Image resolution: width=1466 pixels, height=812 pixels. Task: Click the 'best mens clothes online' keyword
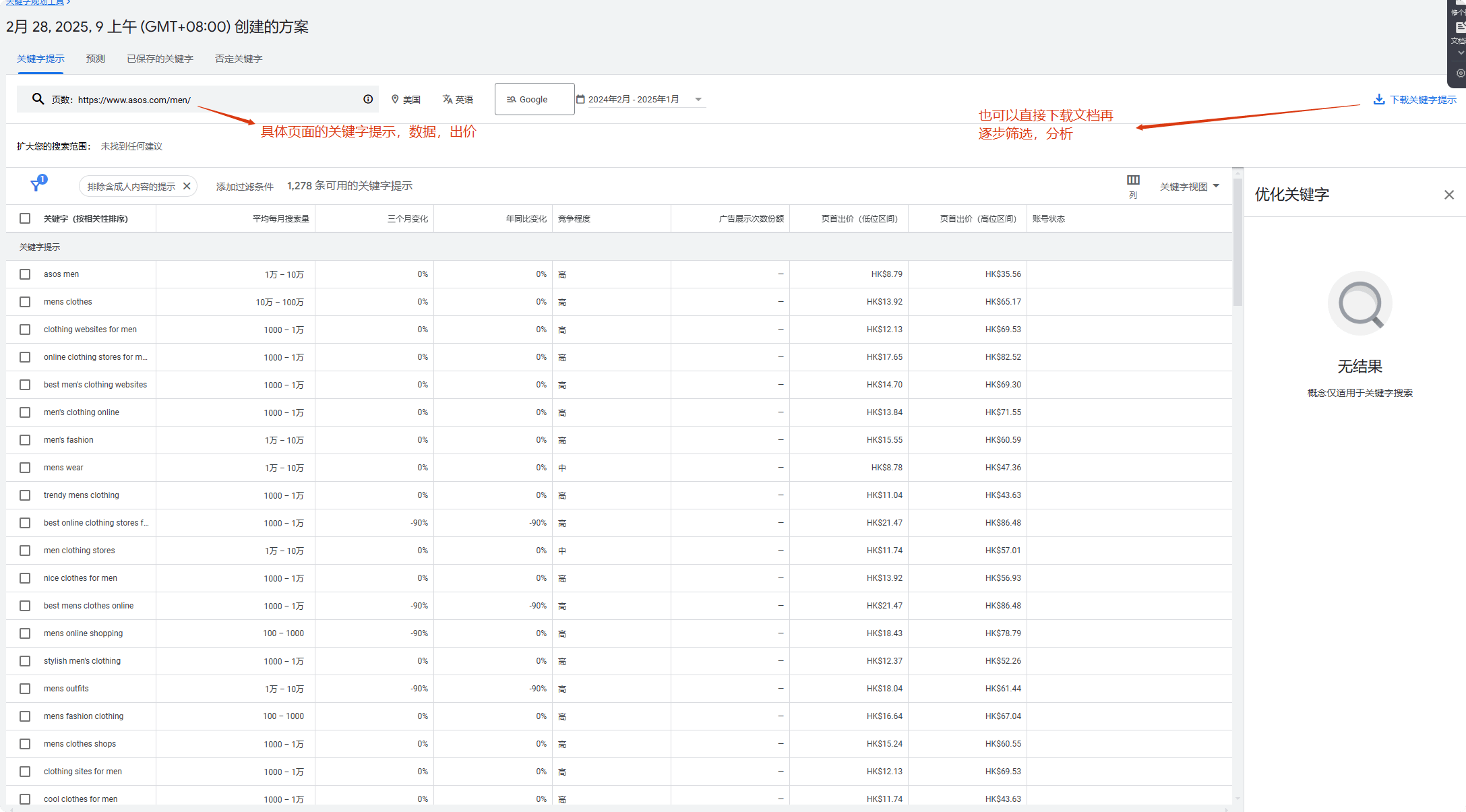tap(88, 606)
